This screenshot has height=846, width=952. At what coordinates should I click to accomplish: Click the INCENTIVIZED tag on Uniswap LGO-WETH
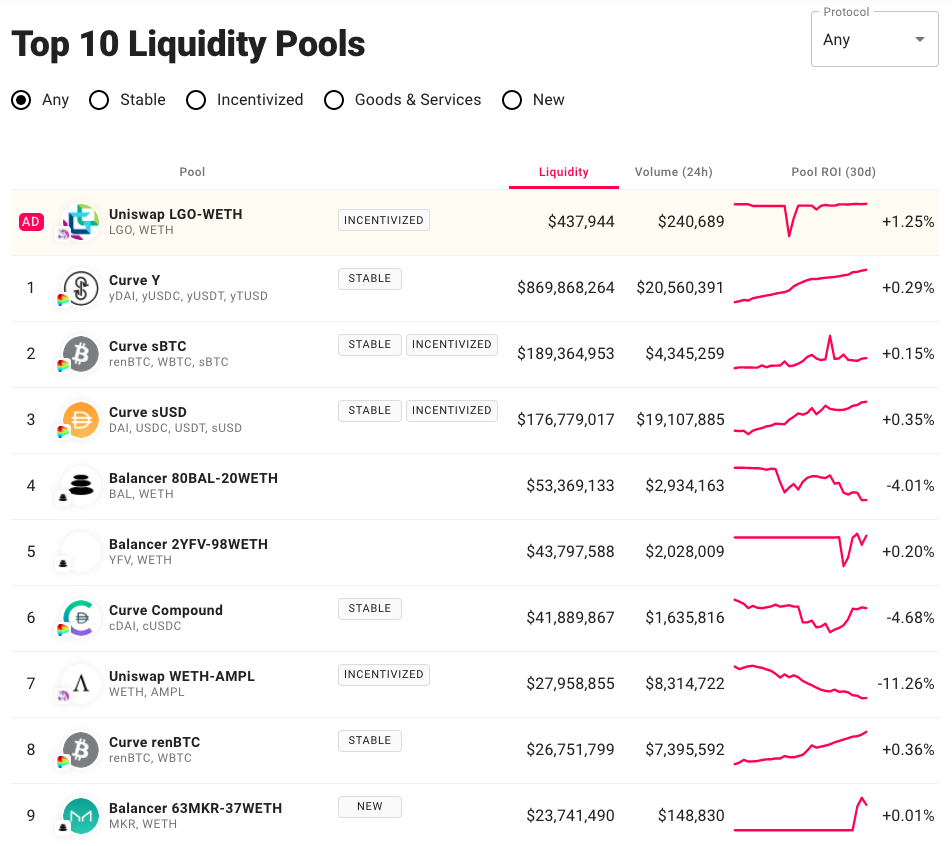(x=384, y=220)
